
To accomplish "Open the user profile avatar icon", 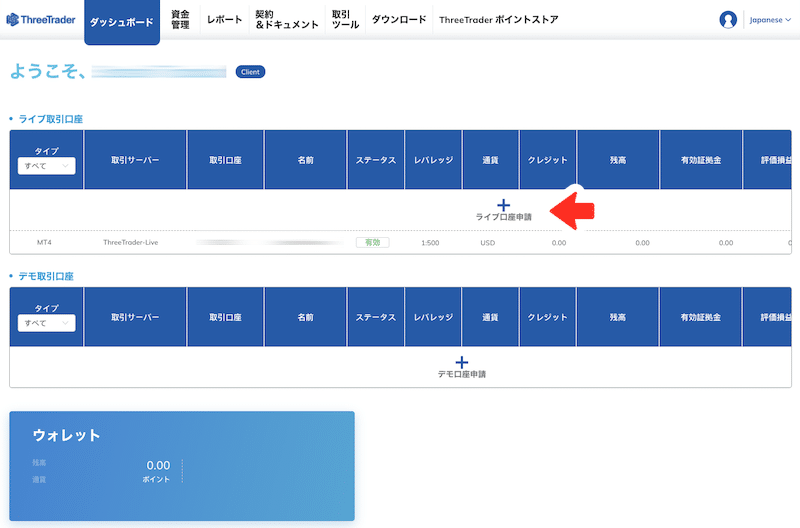I will 728,20.
